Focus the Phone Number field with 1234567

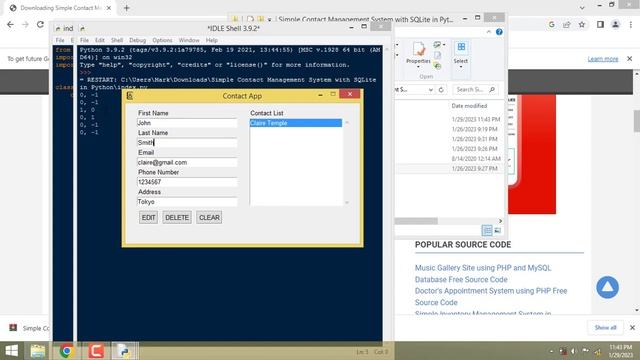tap(187, 182)
